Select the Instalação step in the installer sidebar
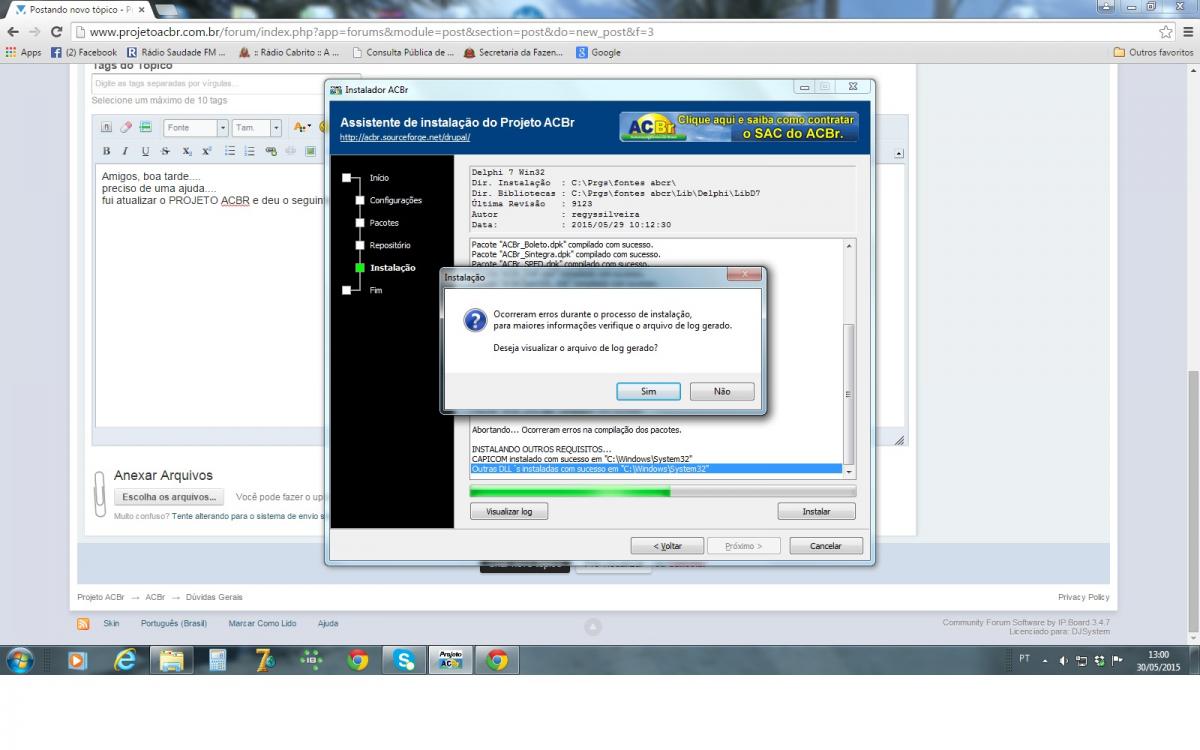 point(392,268)
